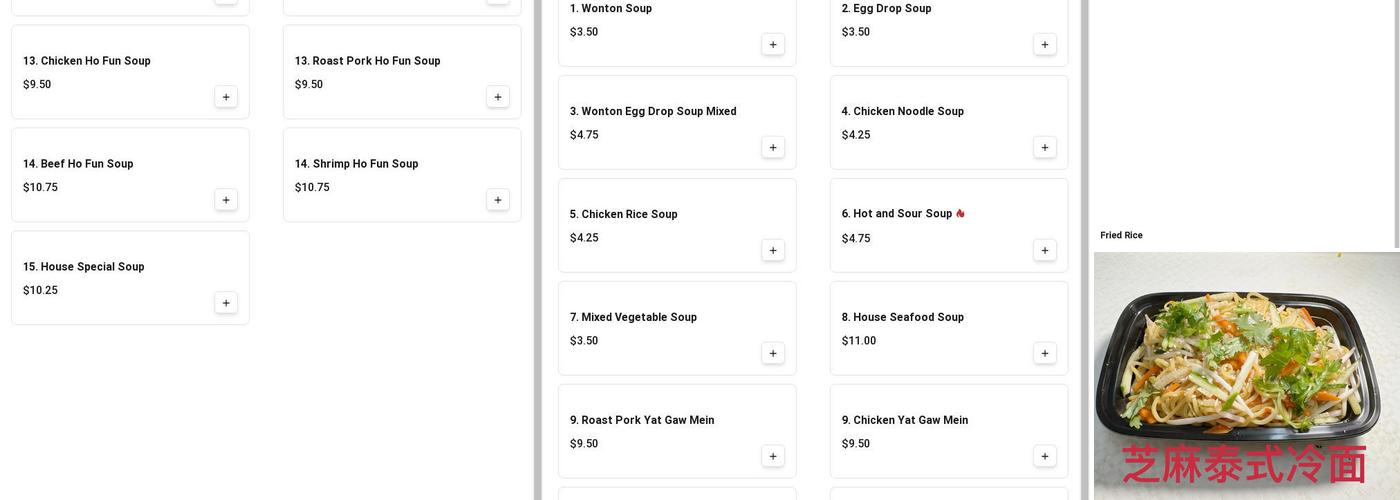
Task: Add Roast Pork Yat Gaw Mein
Action: click(x=773, y=457)
